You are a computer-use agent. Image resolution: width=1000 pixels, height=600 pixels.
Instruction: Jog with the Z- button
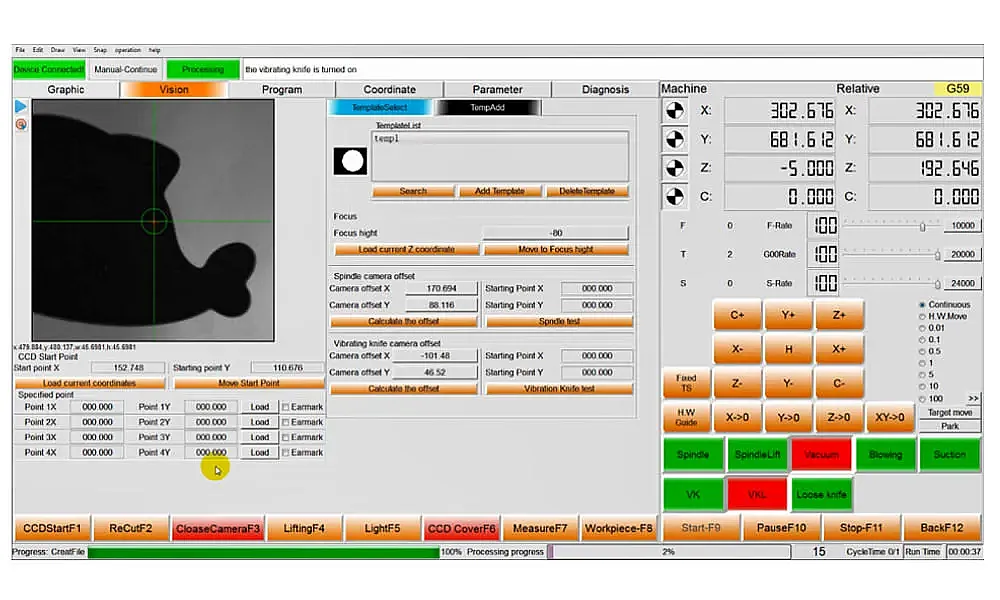[x=737, y=383]
